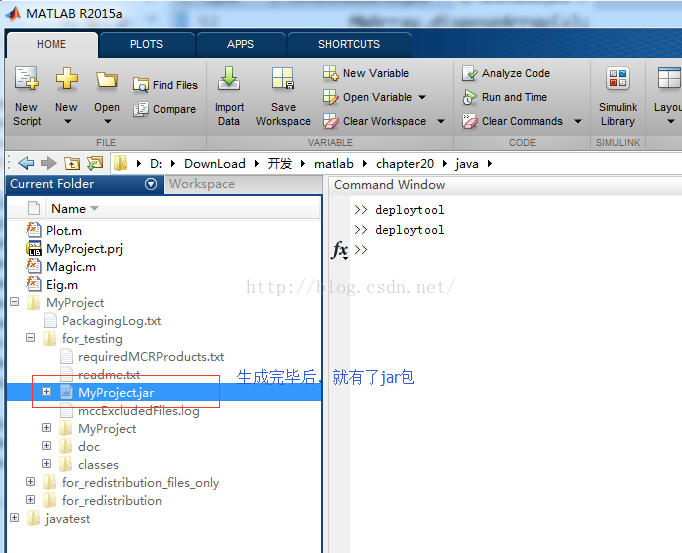Image resolution: width=682 pixels, height=553 pixels.
Task: Select the Magic.m file
Action: pos(71,267)
